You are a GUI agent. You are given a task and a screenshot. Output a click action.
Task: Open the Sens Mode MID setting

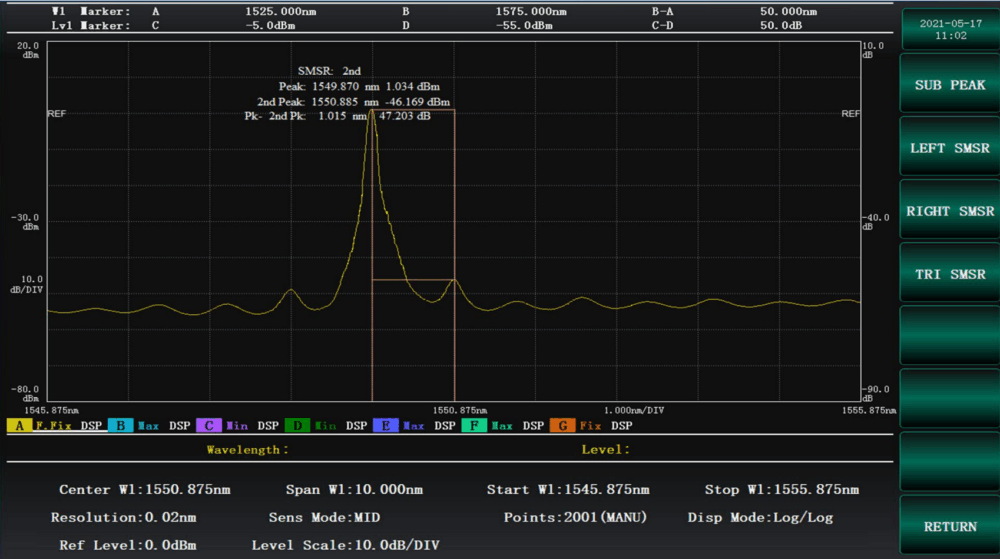(324, 518)
